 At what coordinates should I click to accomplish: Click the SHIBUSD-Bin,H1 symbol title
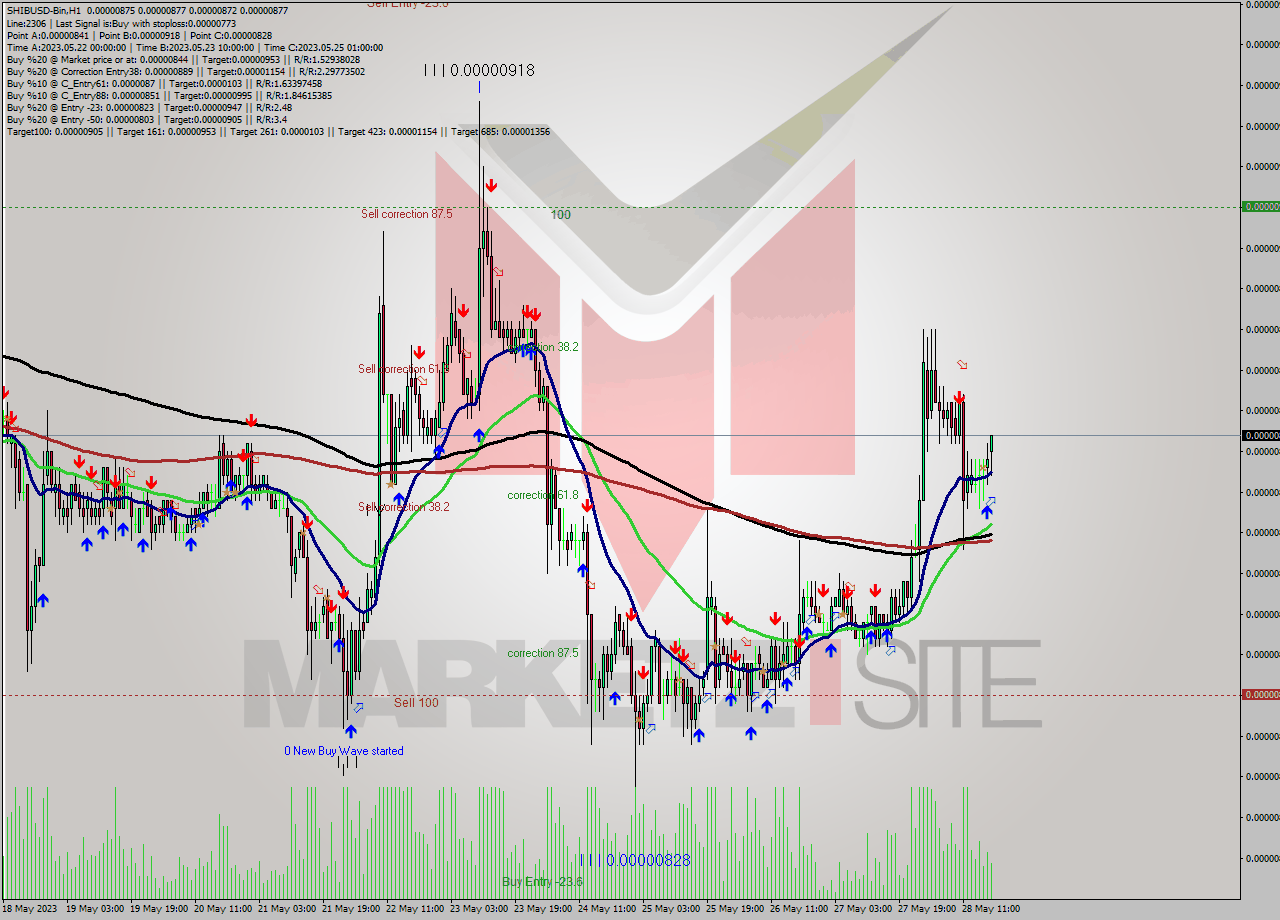(45, 10)
